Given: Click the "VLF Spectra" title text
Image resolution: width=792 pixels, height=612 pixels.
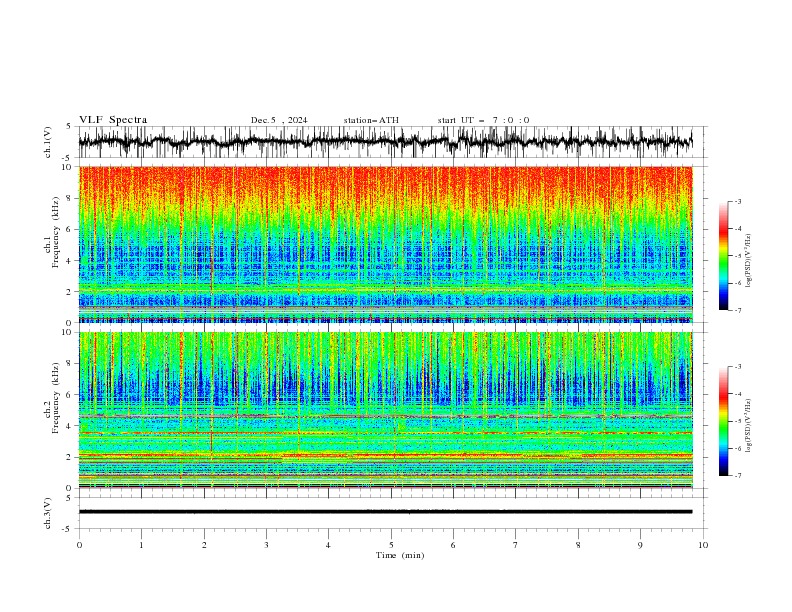Looking at the screenshot, I should [x=113, y=120].
